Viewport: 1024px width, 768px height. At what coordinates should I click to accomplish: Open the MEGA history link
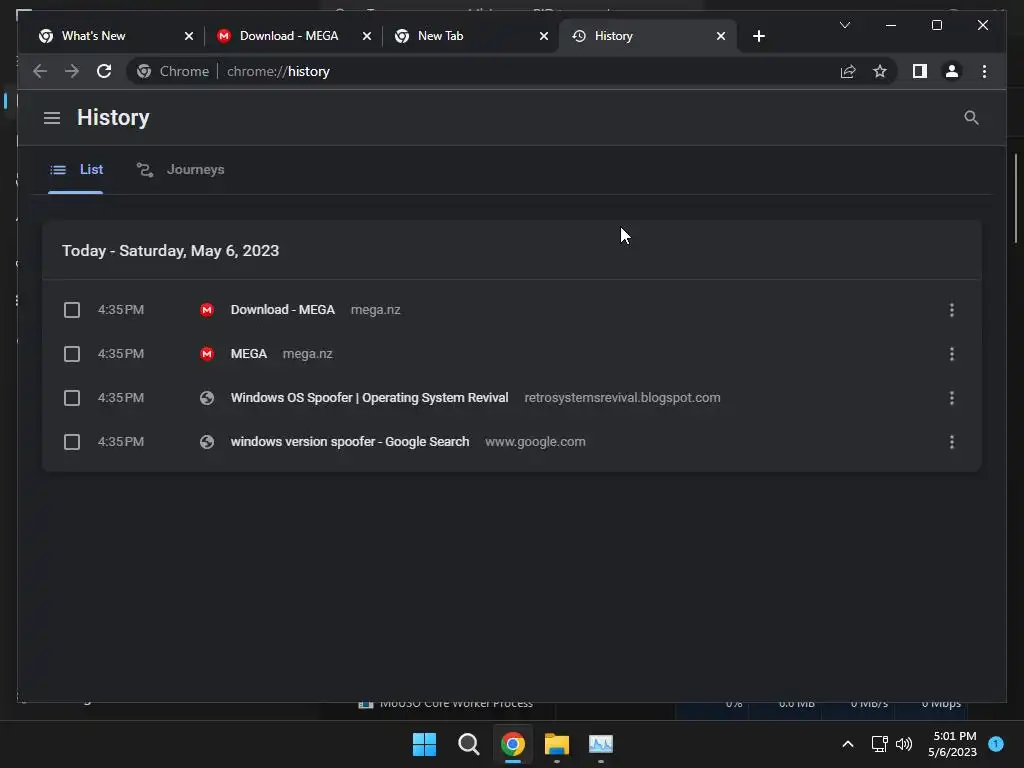(249, 354)
